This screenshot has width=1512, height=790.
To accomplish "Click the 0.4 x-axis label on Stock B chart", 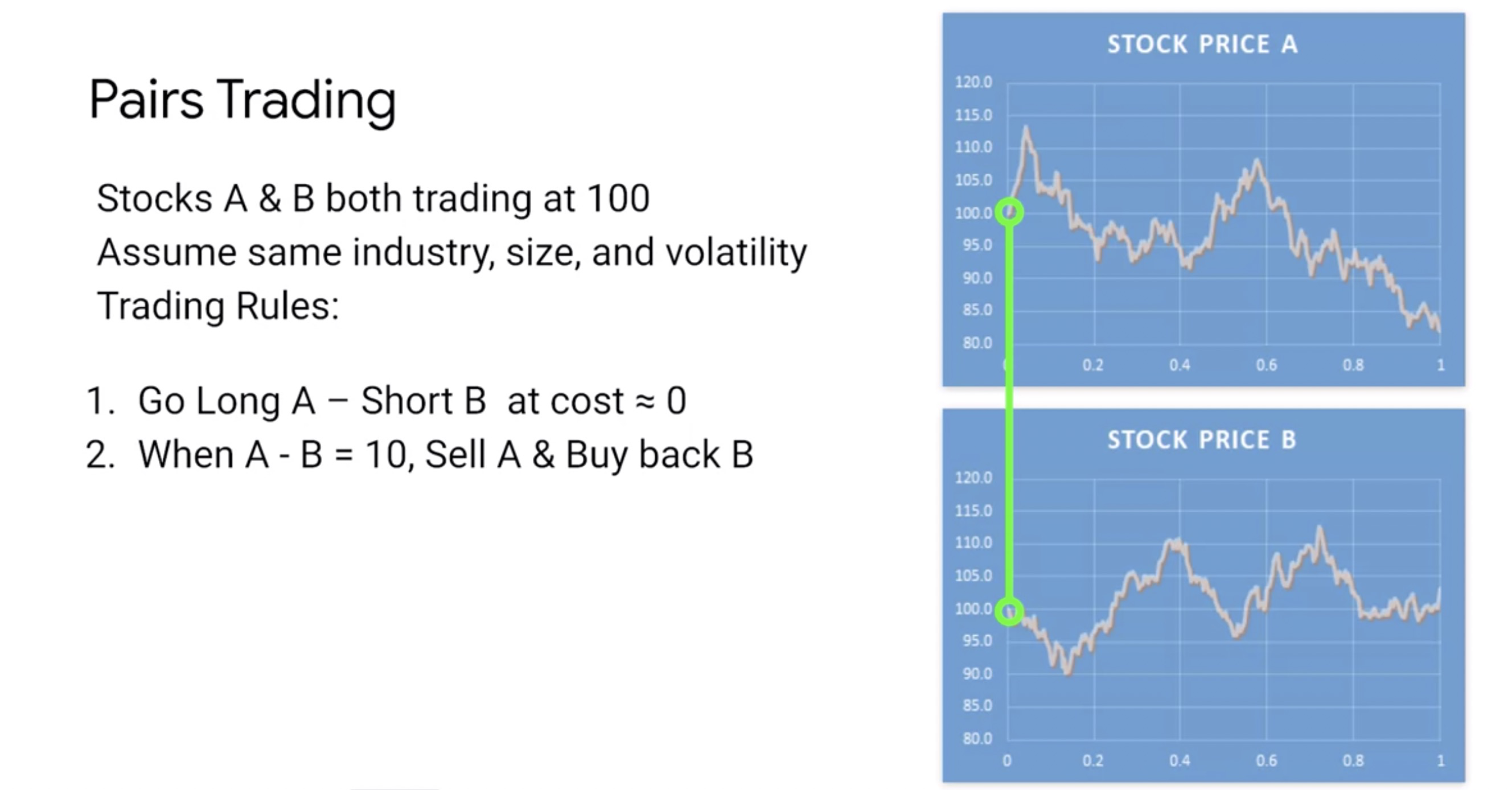I will [x=1179, y=761].
